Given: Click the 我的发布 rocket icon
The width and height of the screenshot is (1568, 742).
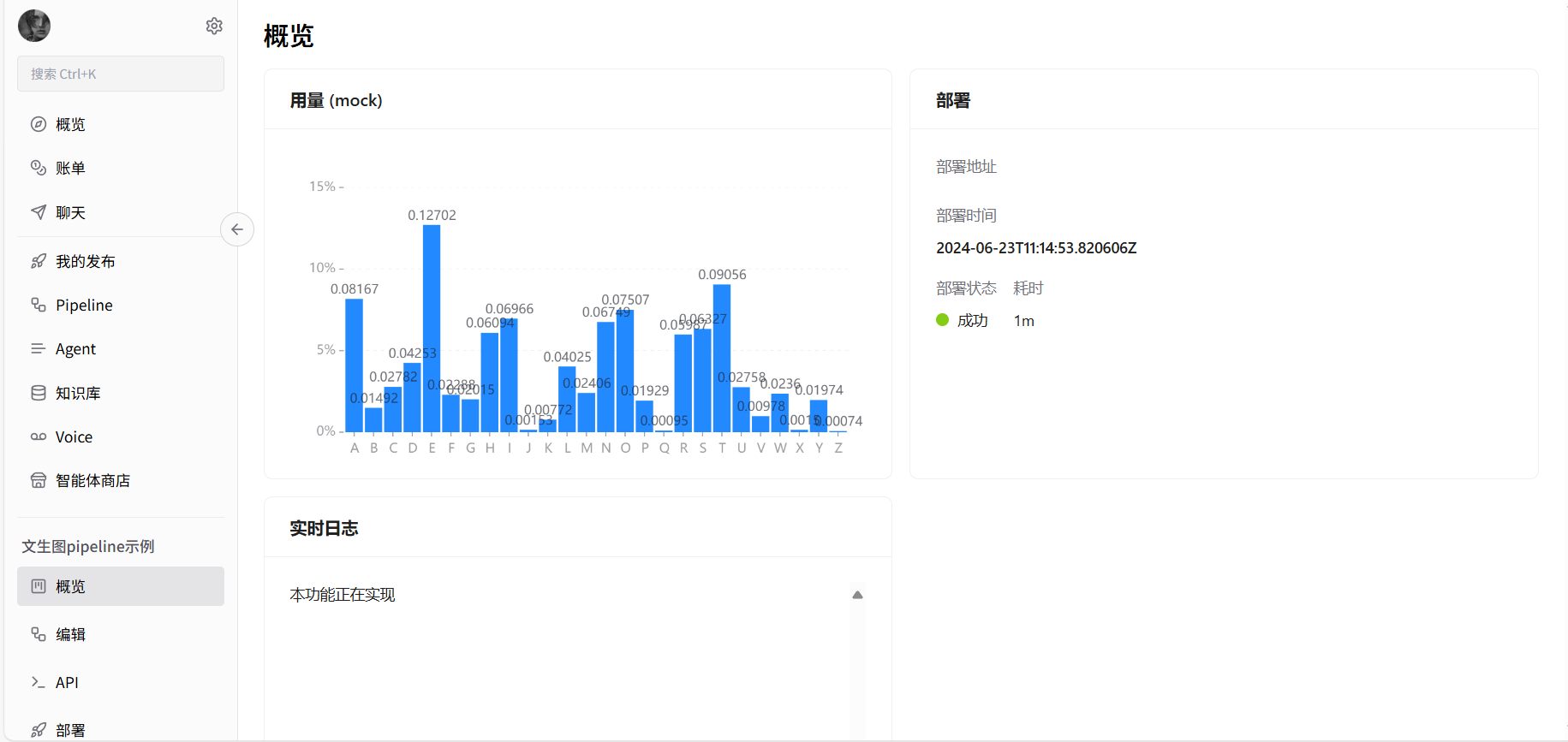Looking at the screenshot, I should pyautogui.click(x=39, y=261).
